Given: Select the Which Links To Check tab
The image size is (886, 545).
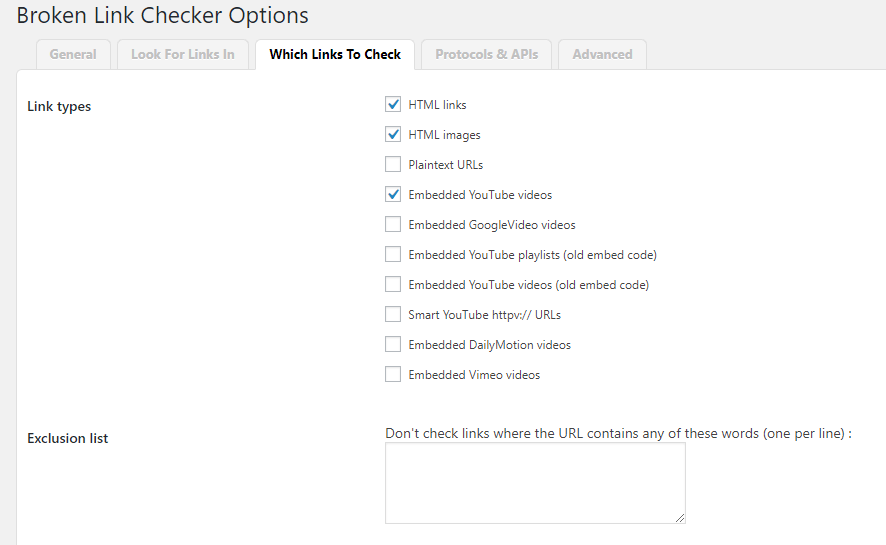Looking at the screenshot, I should (x=335, y=54).
